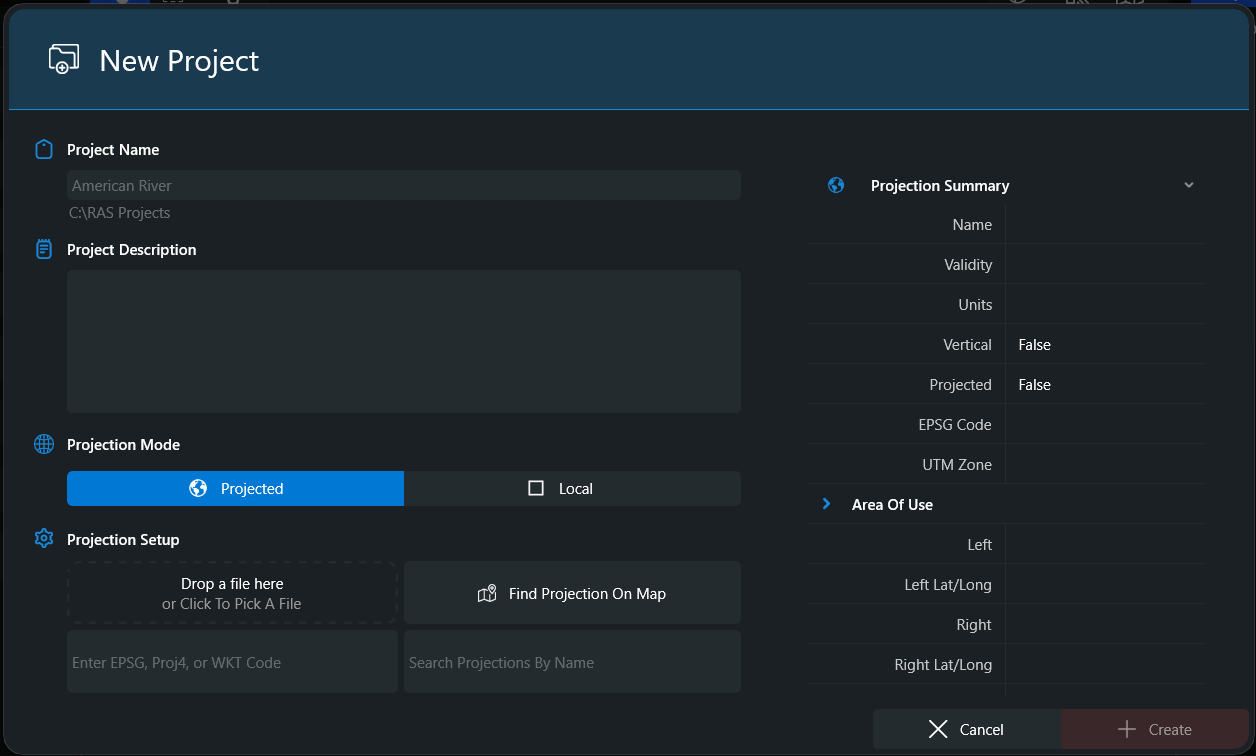The height and width of the screenshot is (756, 1256).
Task: Click the Project Name tag icon
Action: [x=43, y=150]
